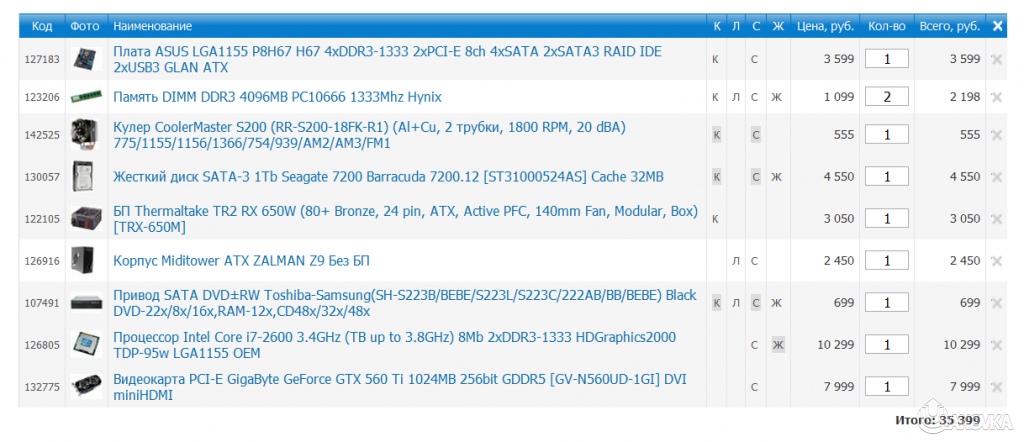Open the БП Thermaltake TR2 RX 650W link

(x=406, y=219)
